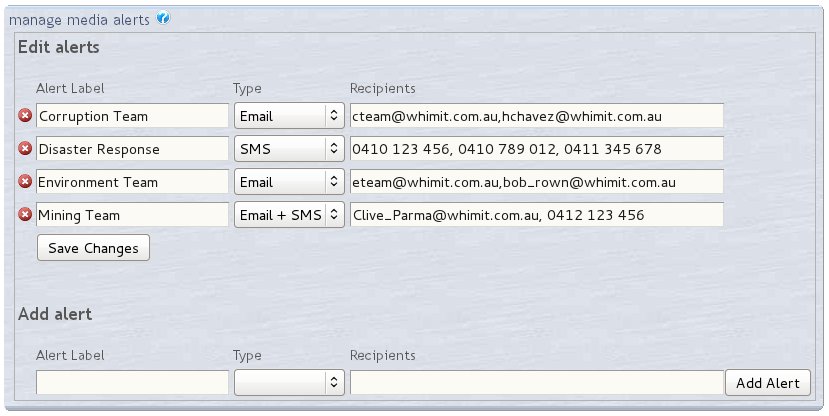
Task: Select the Mining Team label field
Action: 132,215
